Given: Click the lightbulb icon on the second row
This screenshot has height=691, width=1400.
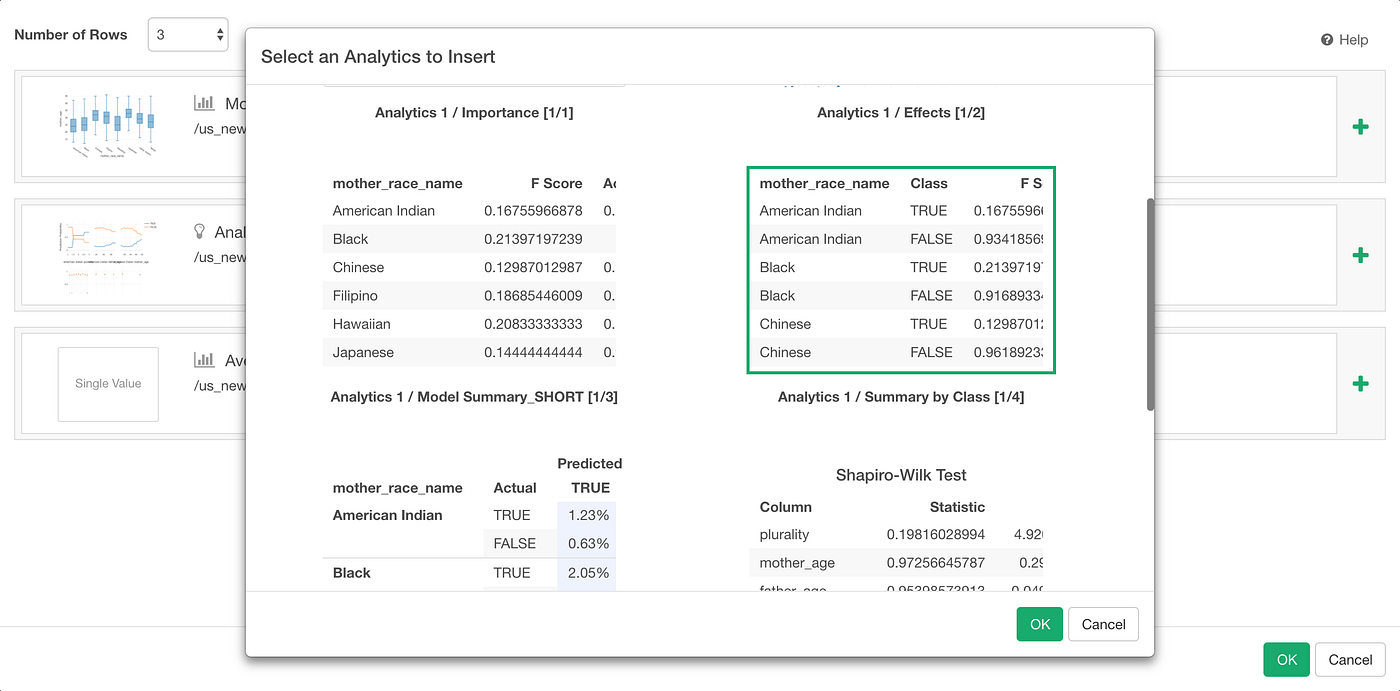Looking at the screenshot, I should click(x=200, y=231).
